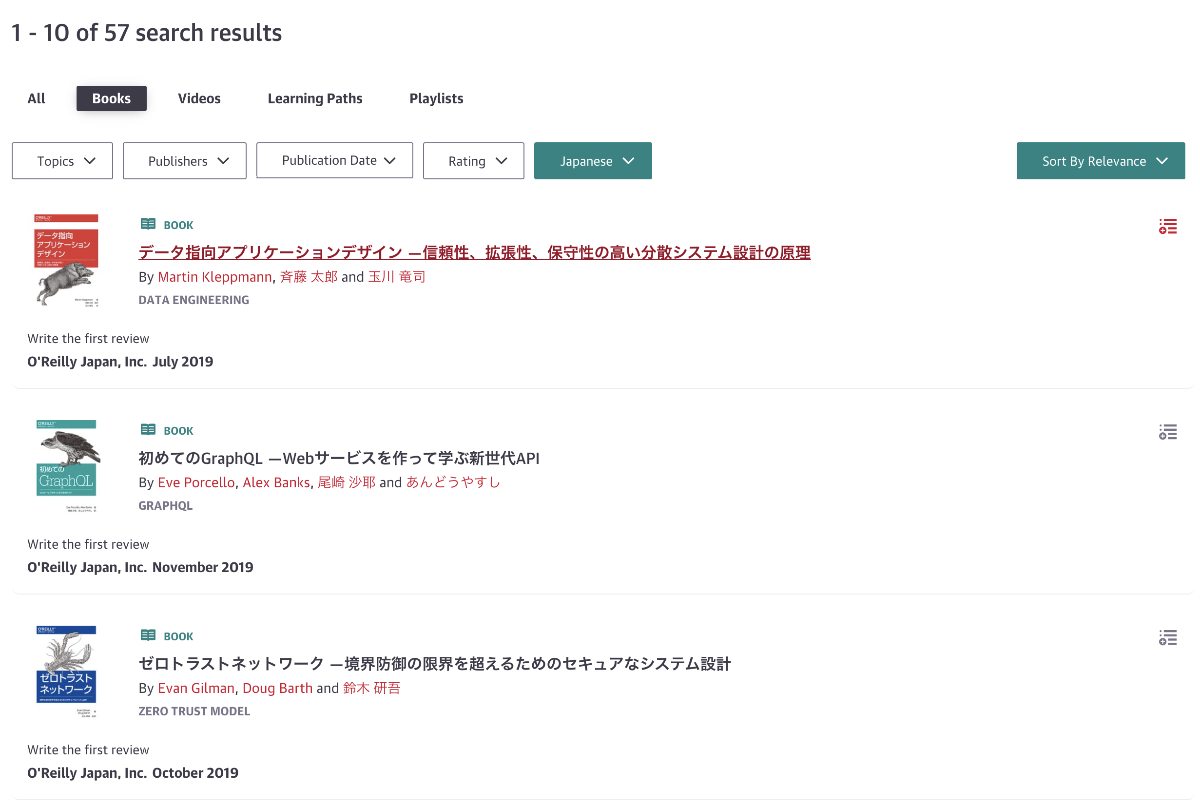The height and width of the screenshot is (806, 1200).
Task: View author 尾崎 沙耶
Action: coord(346,483)
